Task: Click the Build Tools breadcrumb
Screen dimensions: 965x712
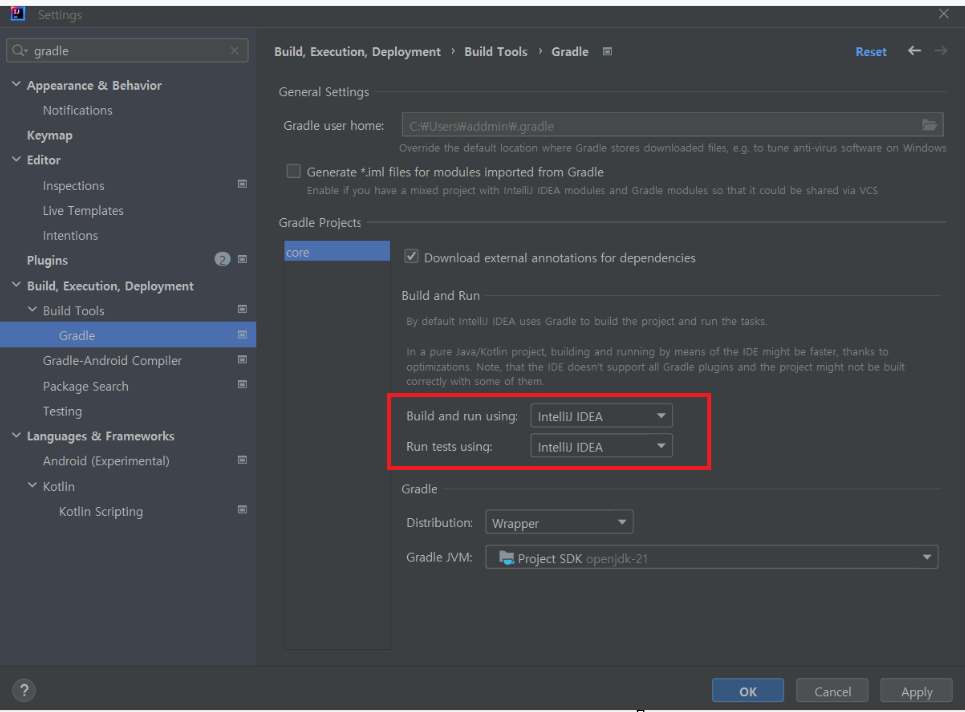Action: 495,52
